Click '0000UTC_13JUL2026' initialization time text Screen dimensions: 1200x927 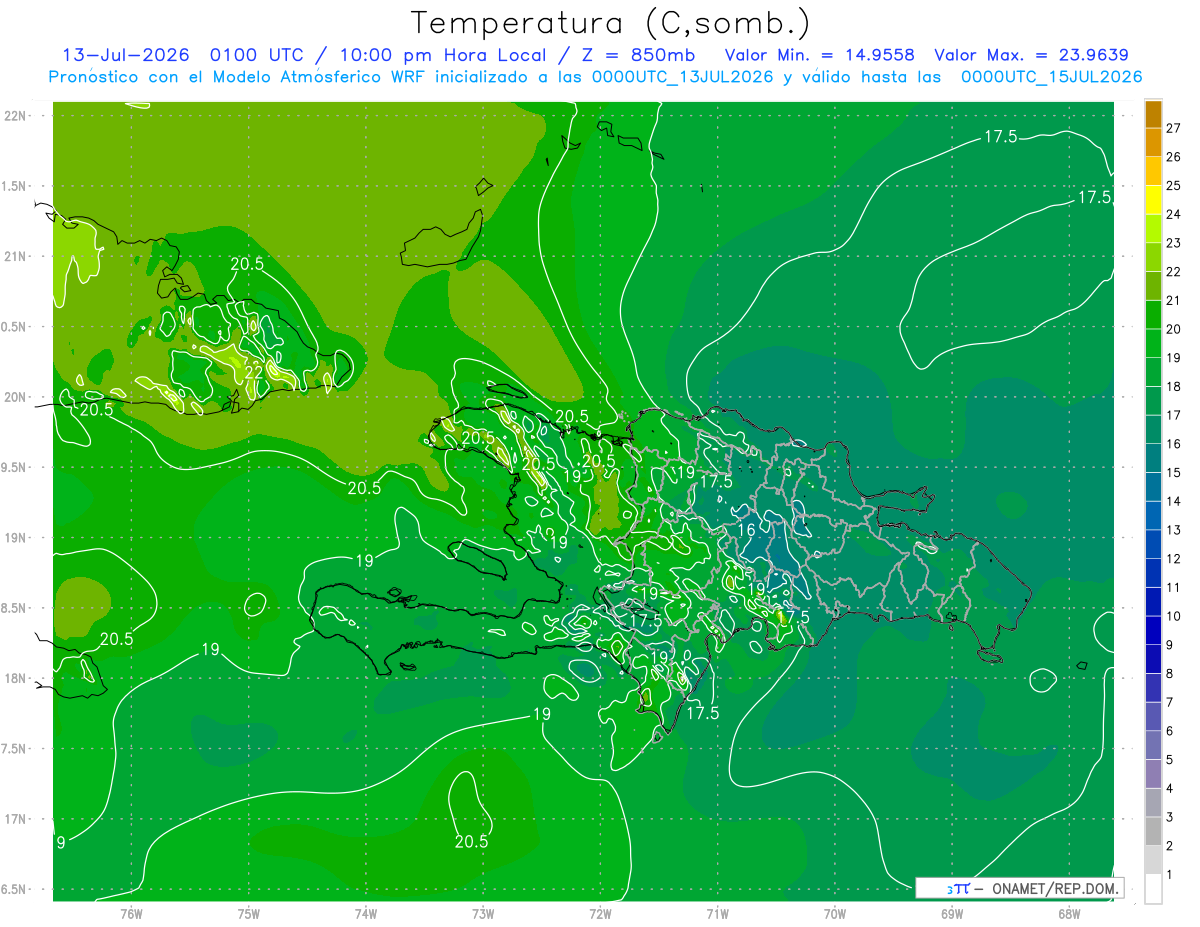pyautogui.click(x=682, y=77)
